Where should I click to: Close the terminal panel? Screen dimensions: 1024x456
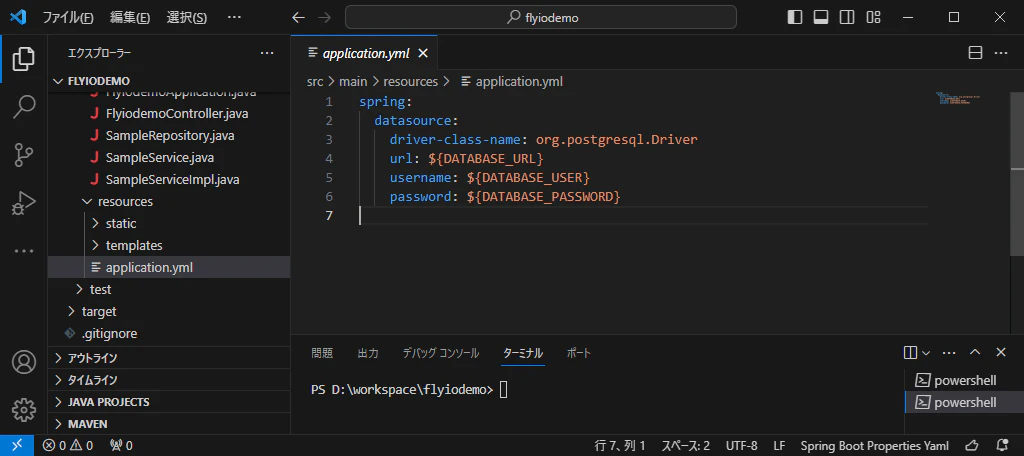[1000, 353]
